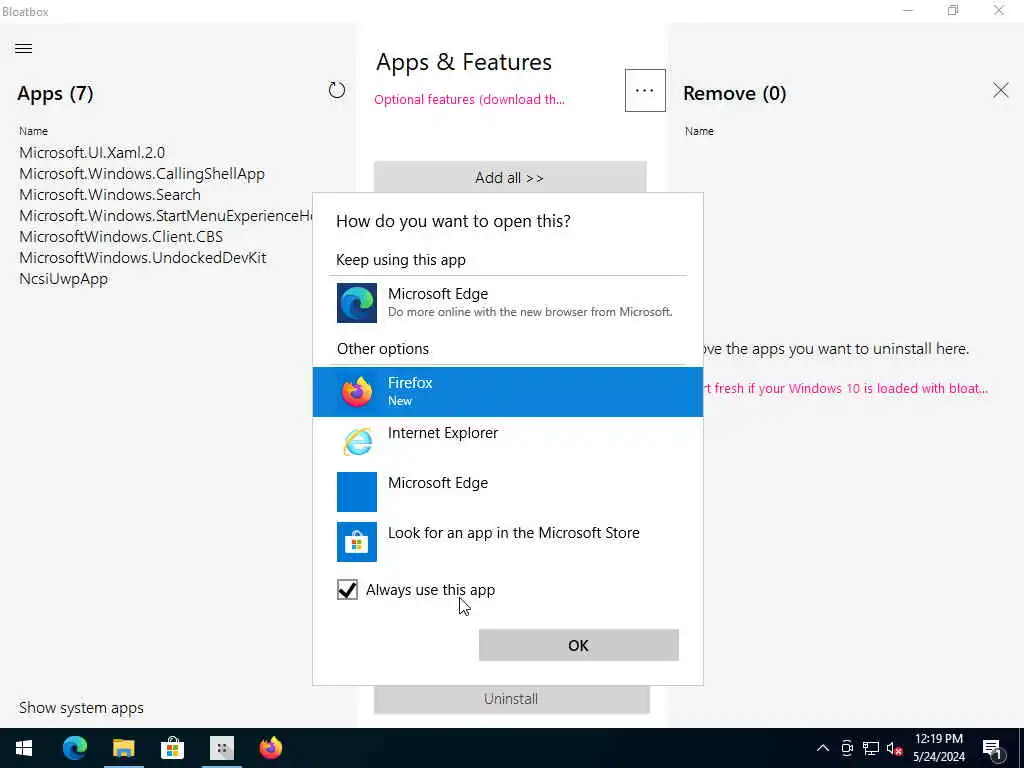The image size is (1024, 768).
Task: Open the Windows Start button
Action: [24, 748]
